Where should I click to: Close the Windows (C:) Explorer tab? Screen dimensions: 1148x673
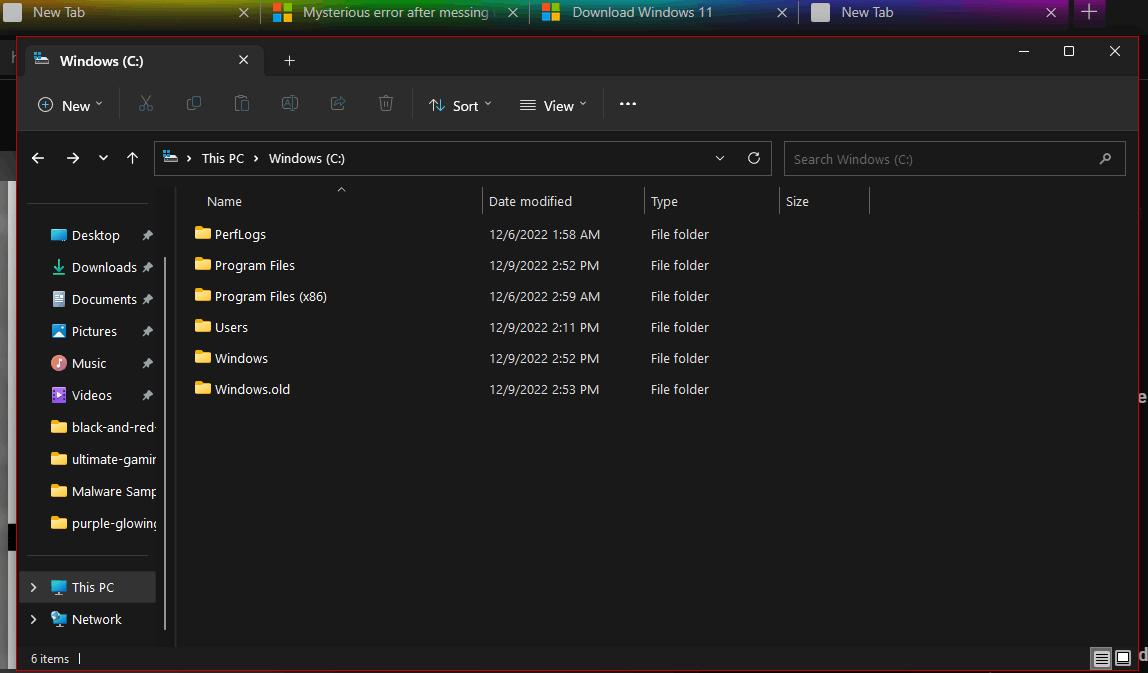(244, 60)
